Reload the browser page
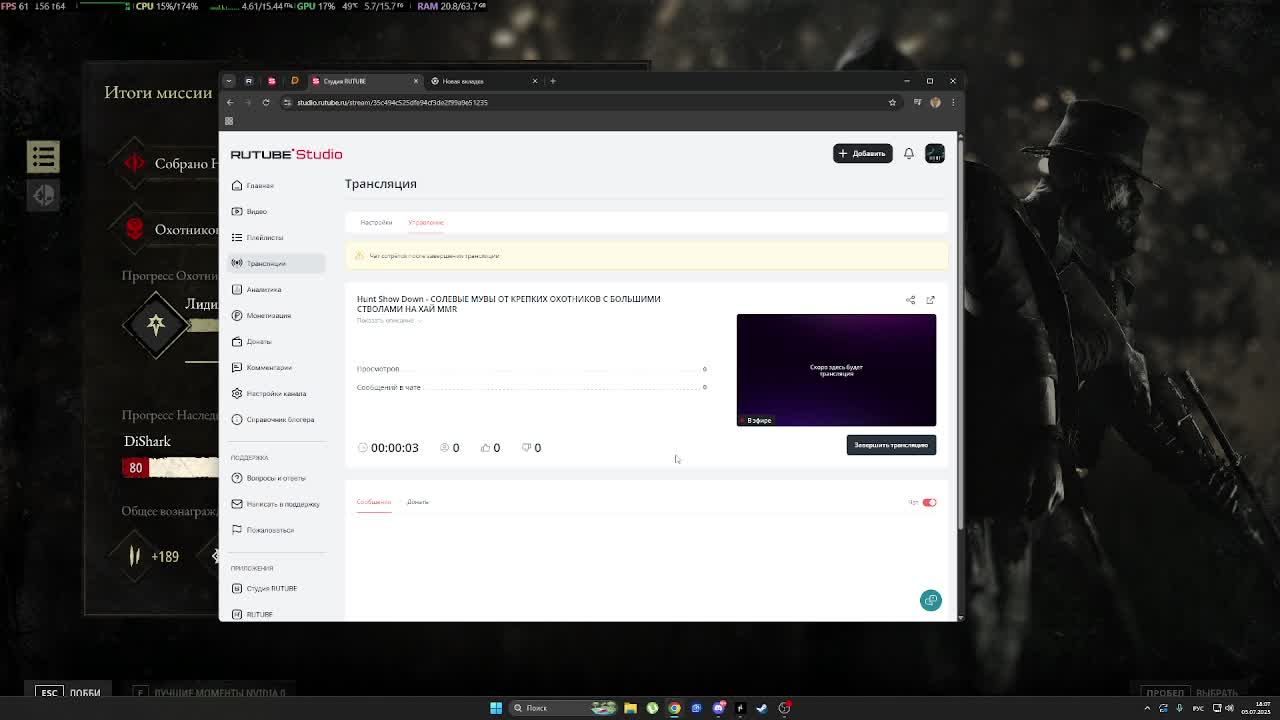 click(266, 102)
